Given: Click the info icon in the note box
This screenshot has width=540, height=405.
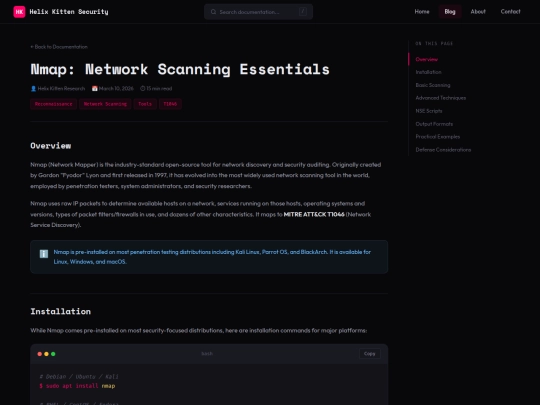Looking at the screenshot, I should [44, 254].
